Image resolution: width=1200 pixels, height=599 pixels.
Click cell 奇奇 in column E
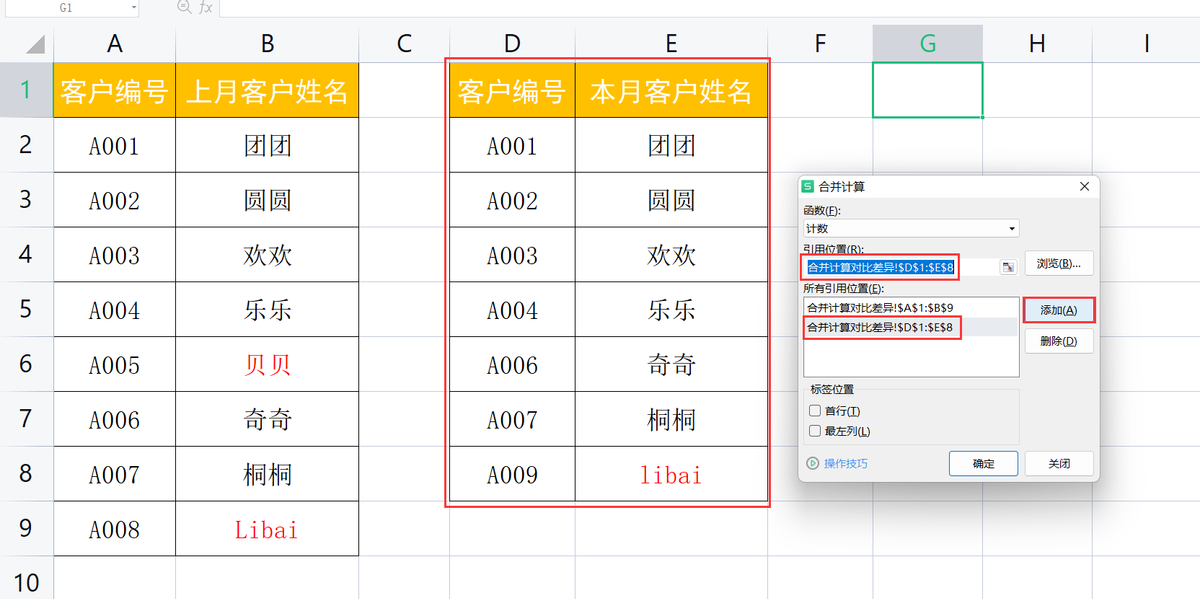(x=671, y=365)
